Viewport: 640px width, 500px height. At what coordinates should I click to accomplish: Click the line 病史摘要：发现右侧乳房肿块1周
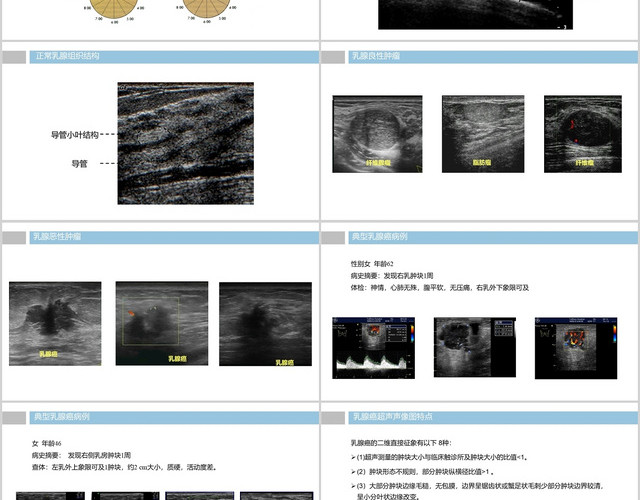(x=81, y=455)
